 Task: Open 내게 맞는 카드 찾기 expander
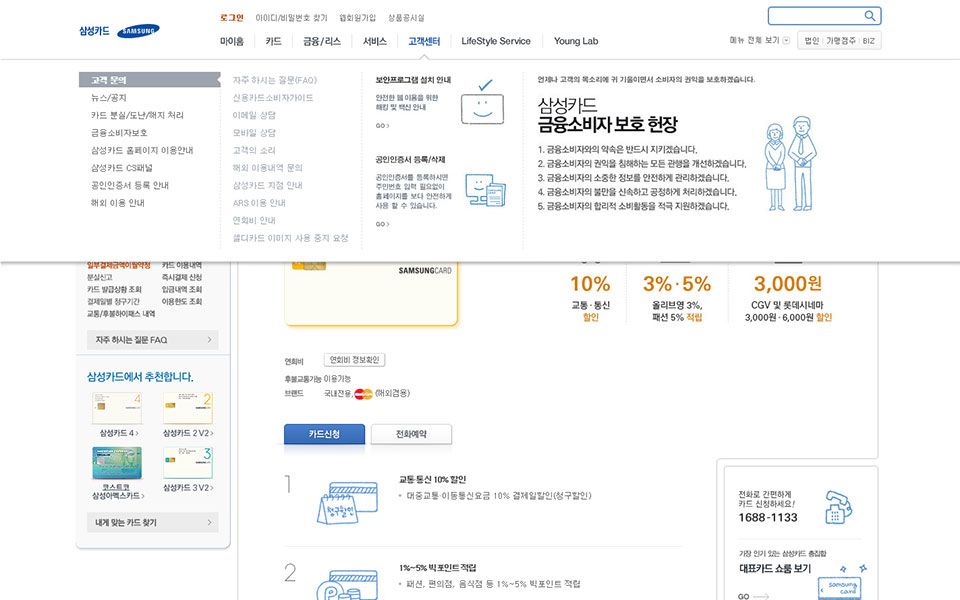152,522
